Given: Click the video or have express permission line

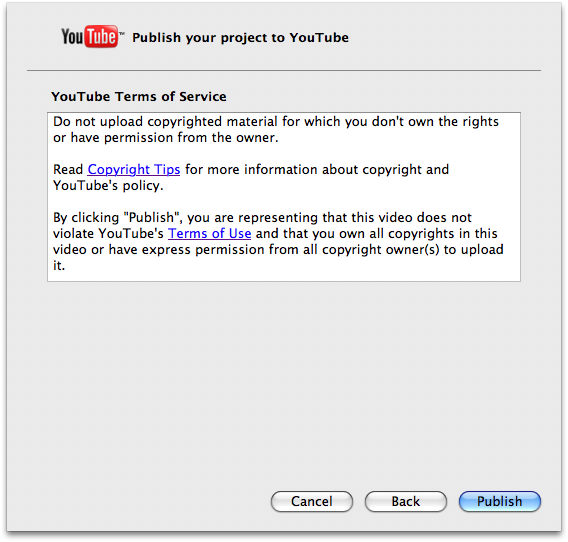Looking at the screenshot, I should (278, 249).
